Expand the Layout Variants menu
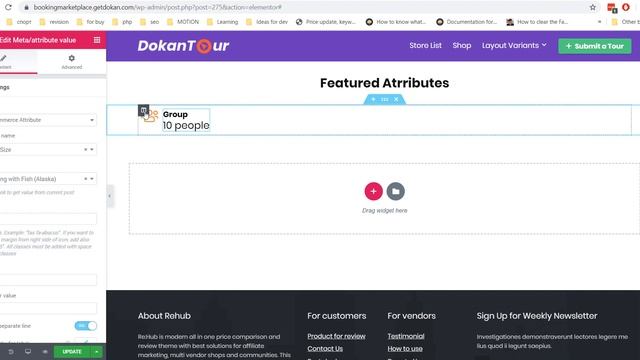 click(514, 45)
